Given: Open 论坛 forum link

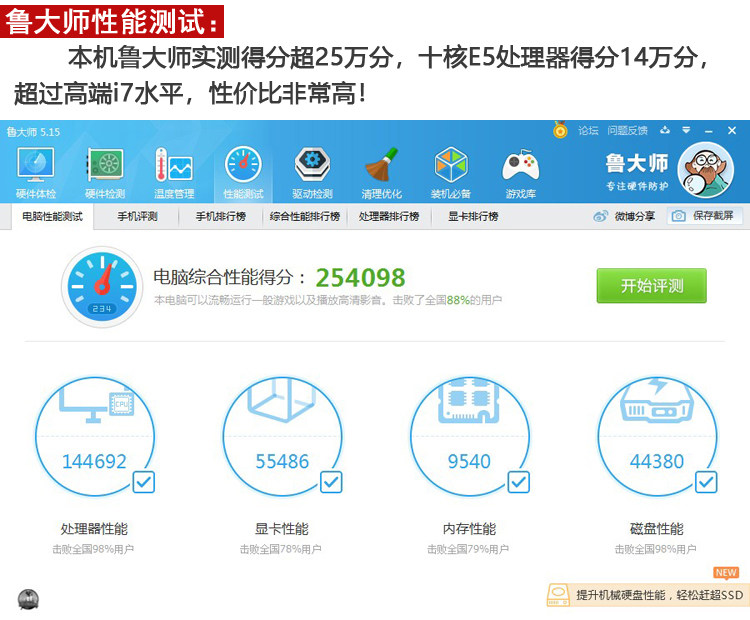Looking at the screenshot, I should pos(588,130).
